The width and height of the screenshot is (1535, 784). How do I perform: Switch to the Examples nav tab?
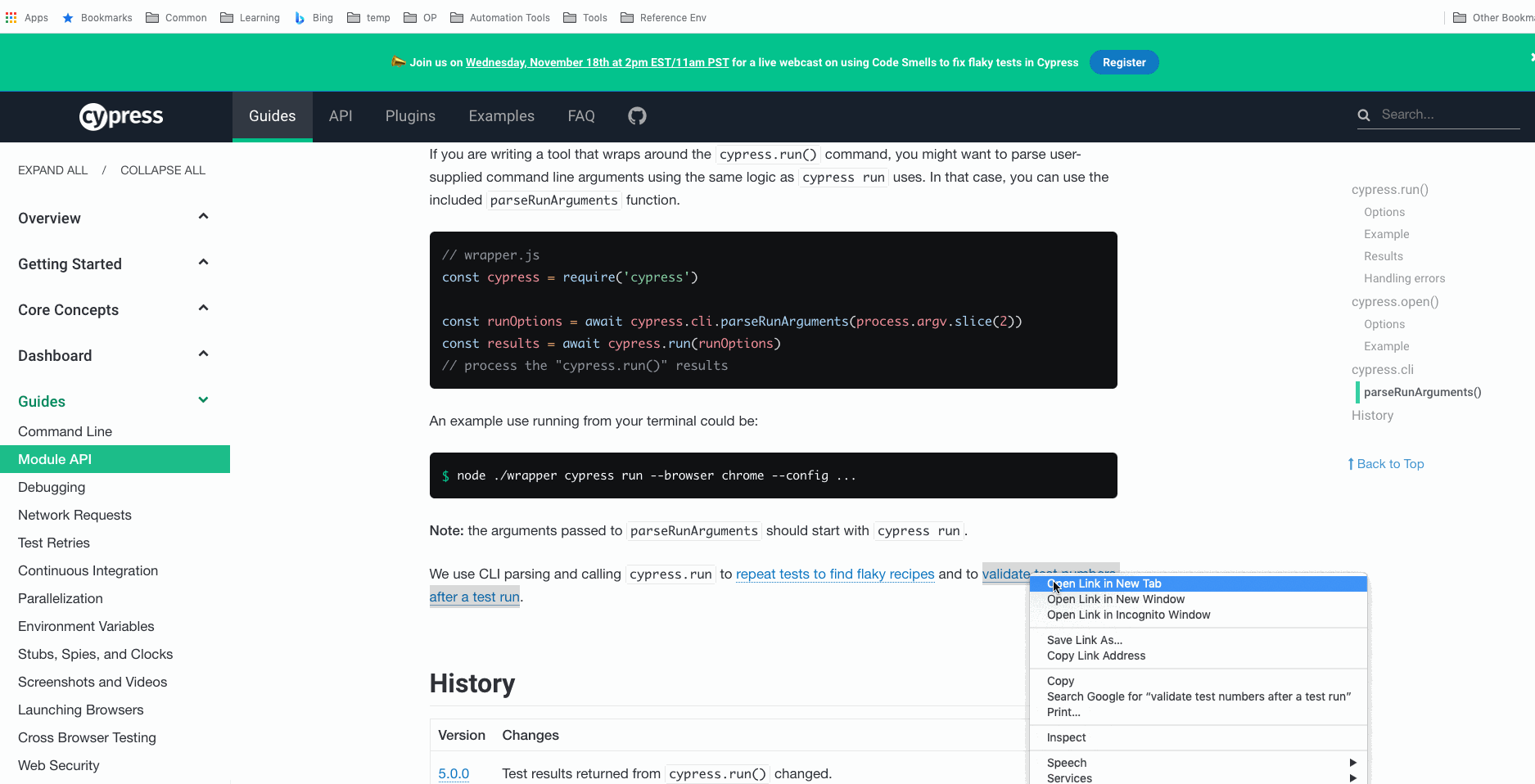pos(501,116)
